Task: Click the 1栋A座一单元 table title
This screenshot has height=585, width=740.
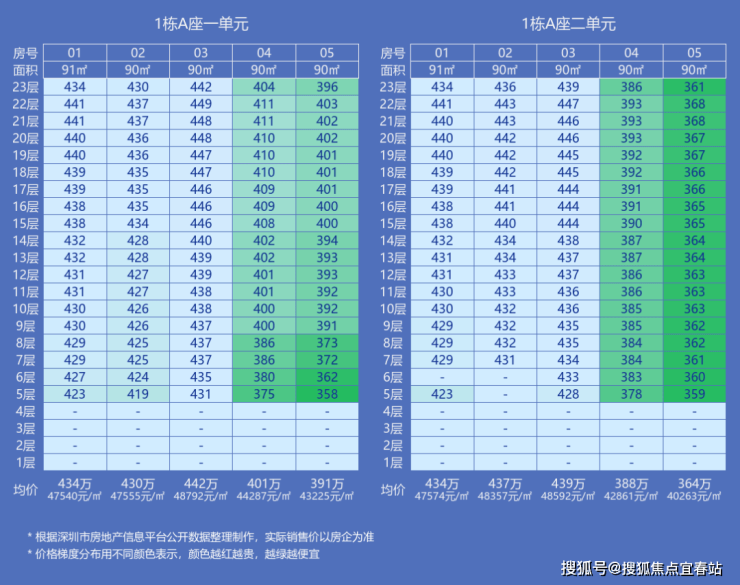Action: [202, 24]
